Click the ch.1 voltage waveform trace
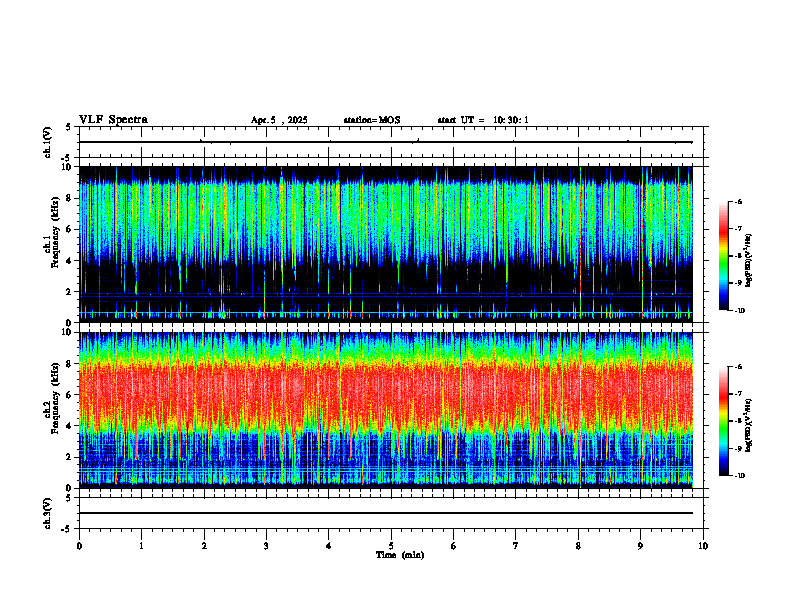 [386, 142]
